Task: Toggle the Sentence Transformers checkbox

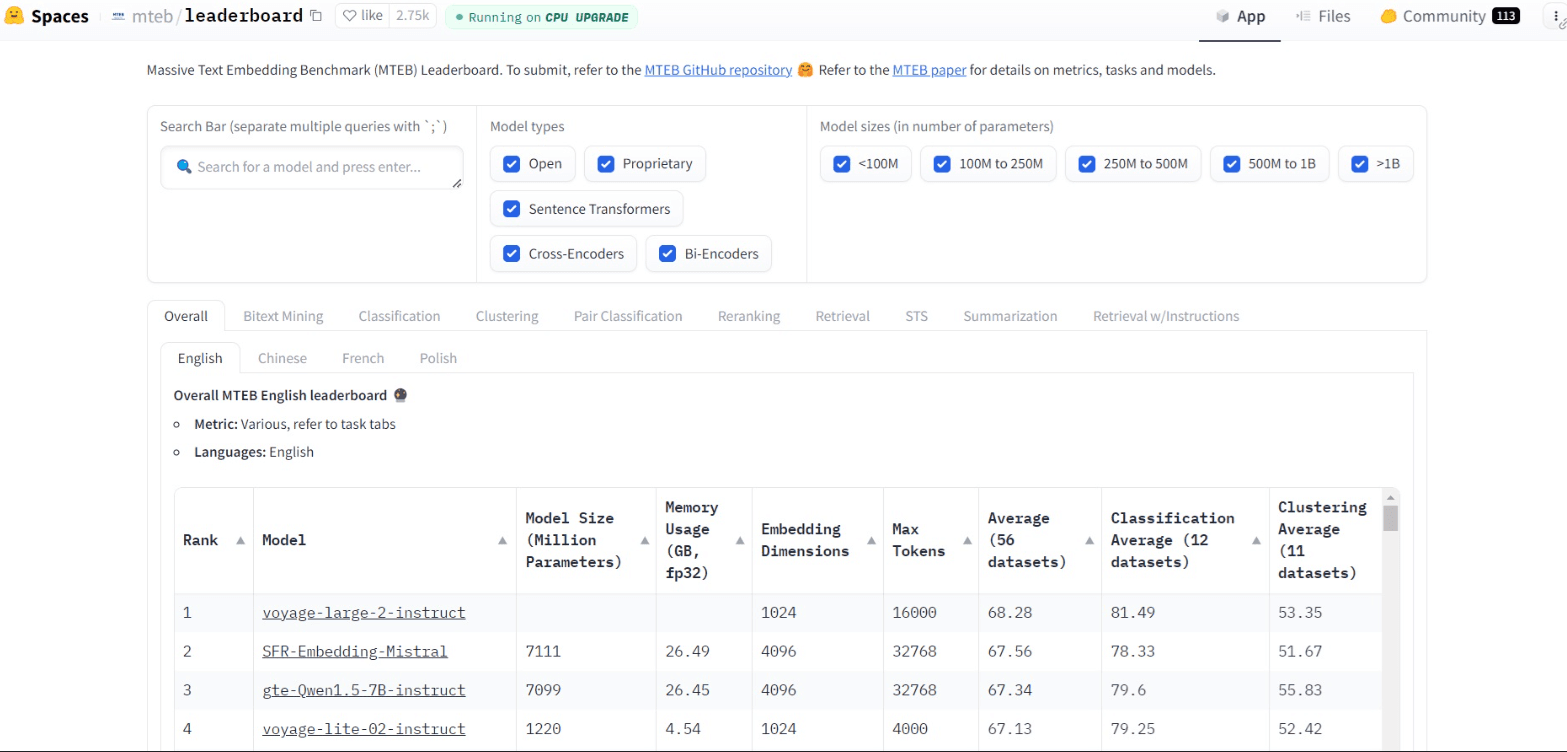Action: click(512, 209)
